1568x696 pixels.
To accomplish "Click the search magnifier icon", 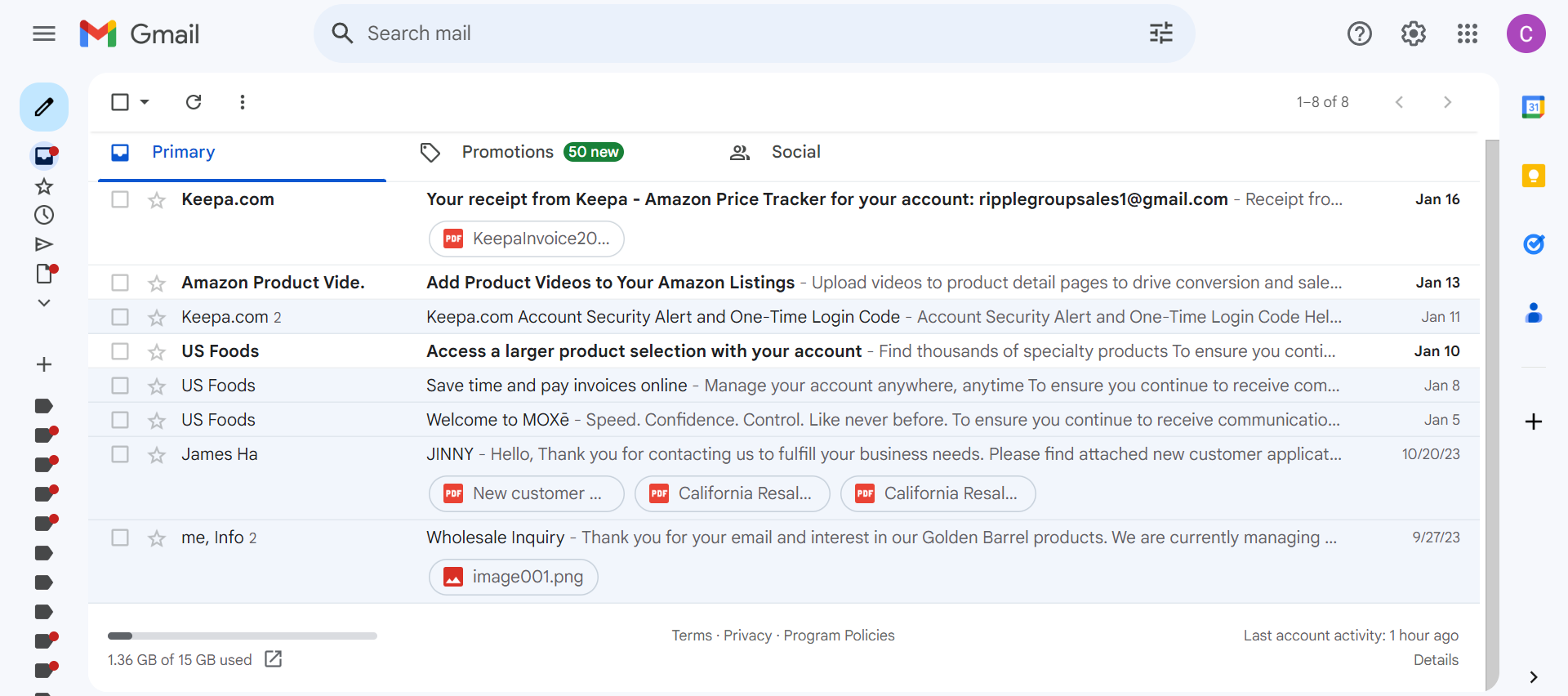I will click(x=342, y=33).
